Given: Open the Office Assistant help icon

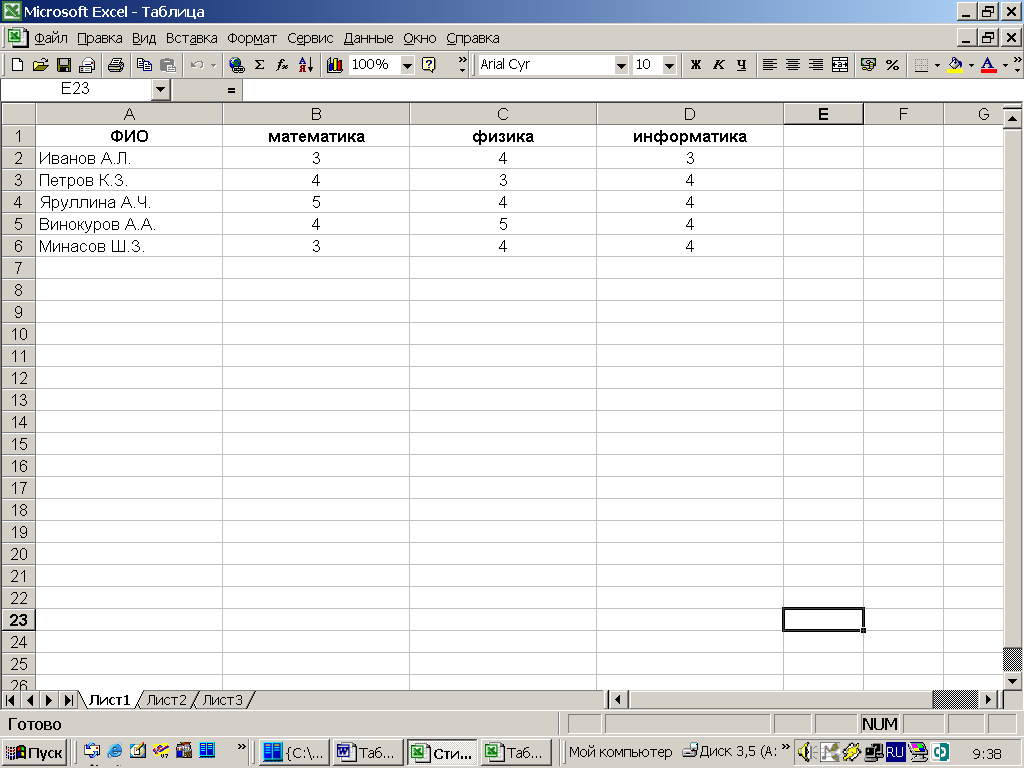Looking at the screenshot, I should [x=429, y=65].
